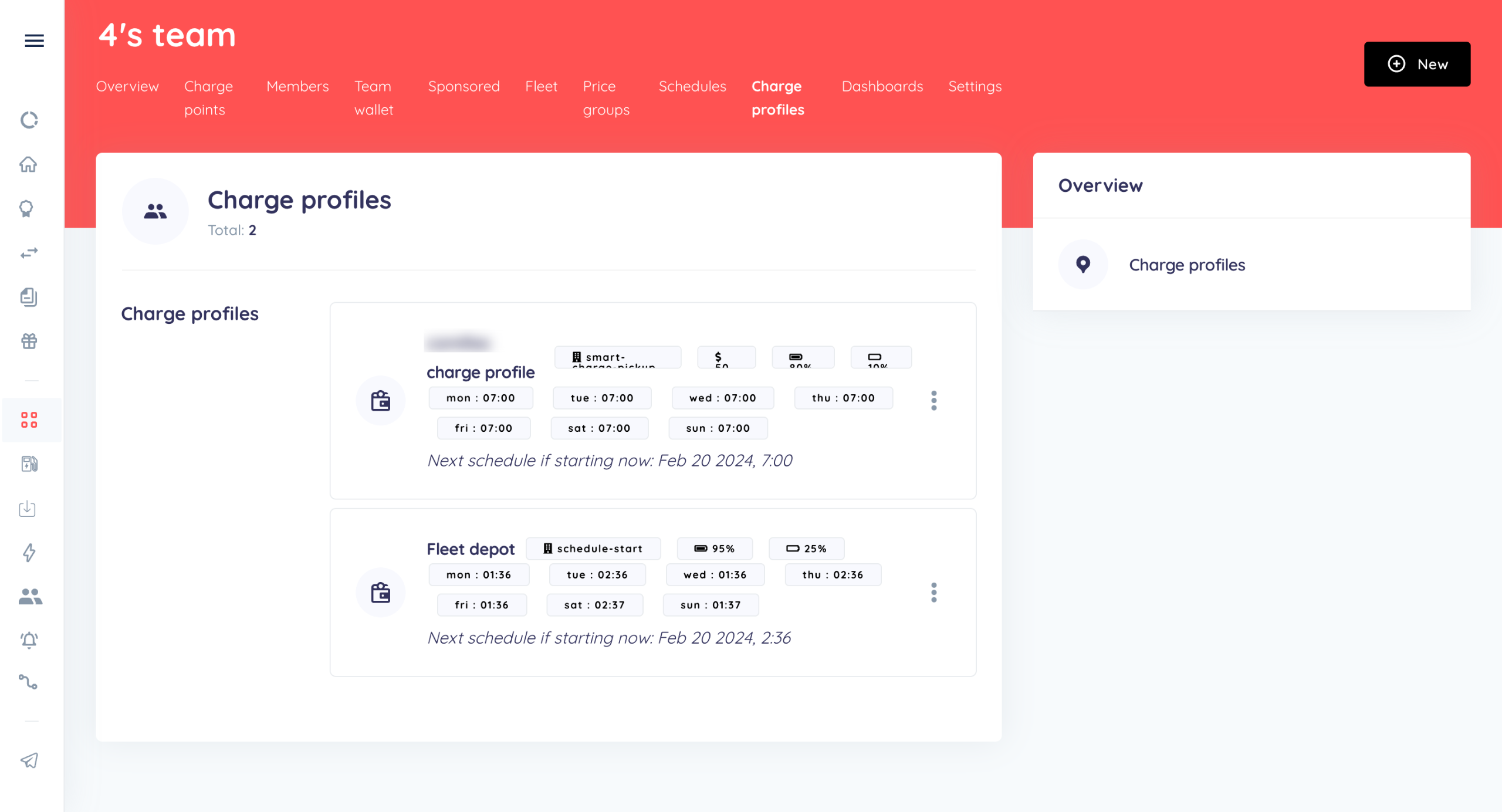
Task: Open the Team wallet tab
Action: tap(373, 98)
